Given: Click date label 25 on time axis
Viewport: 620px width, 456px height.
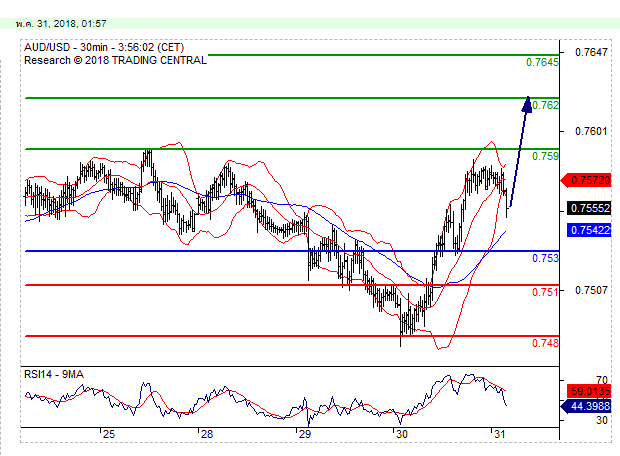Looking at the screenshot, I should tap(109, 434).
